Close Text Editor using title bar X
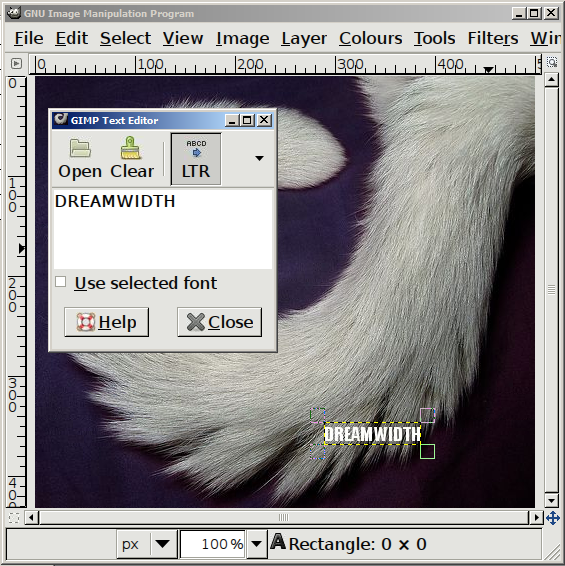 pos(264,120)
